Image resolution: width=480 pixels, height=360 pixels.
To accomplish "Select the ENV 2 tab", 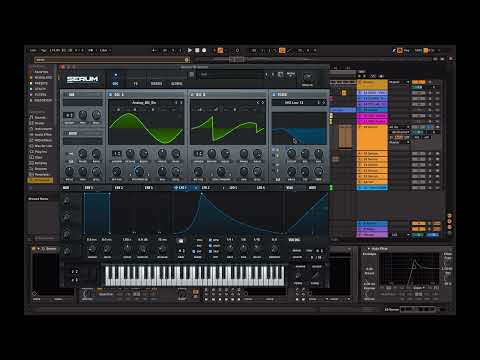I will tap(119, 188).
